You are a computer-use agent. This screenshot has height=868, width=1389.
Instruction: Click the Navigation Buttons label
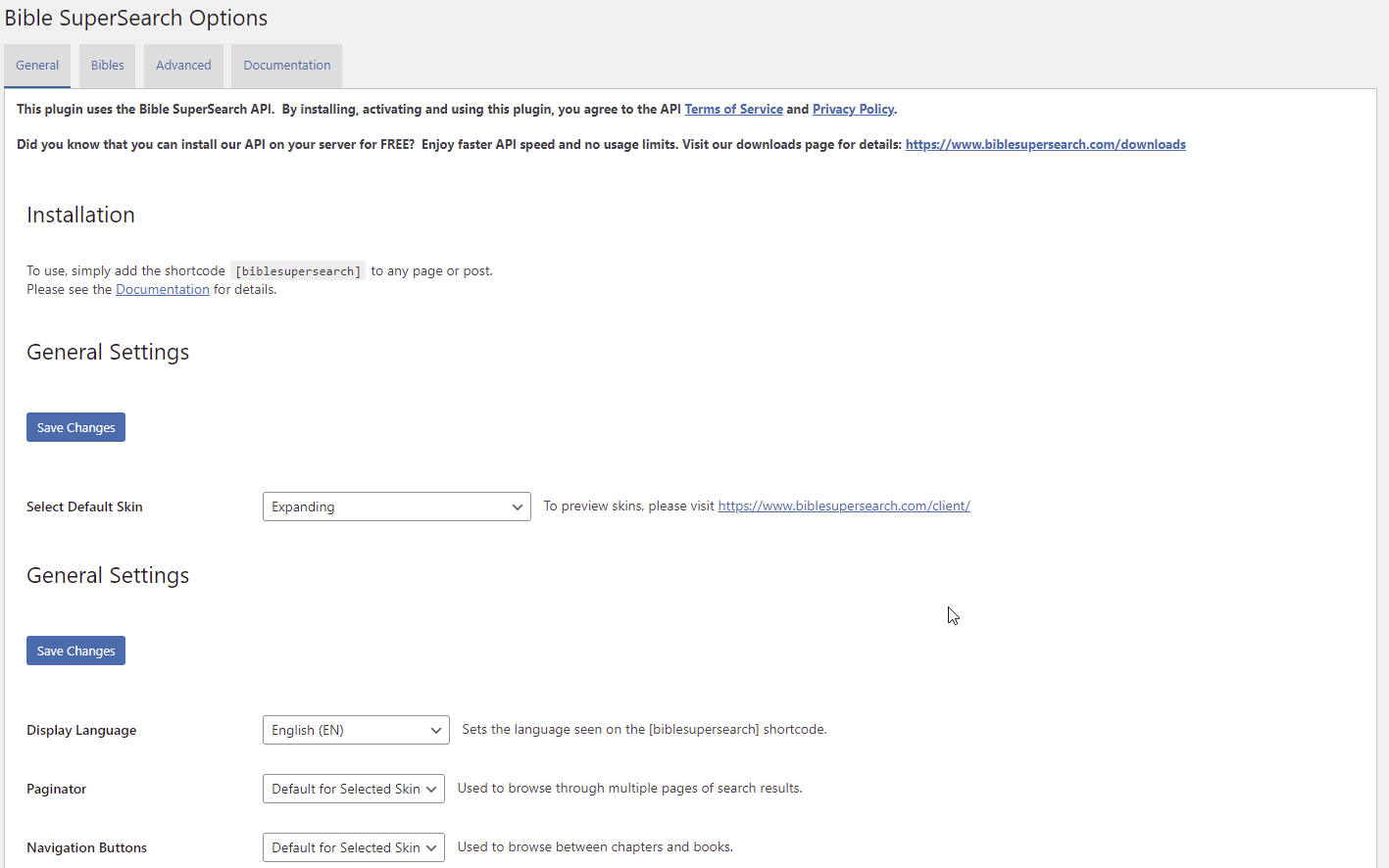pos(86,847)
